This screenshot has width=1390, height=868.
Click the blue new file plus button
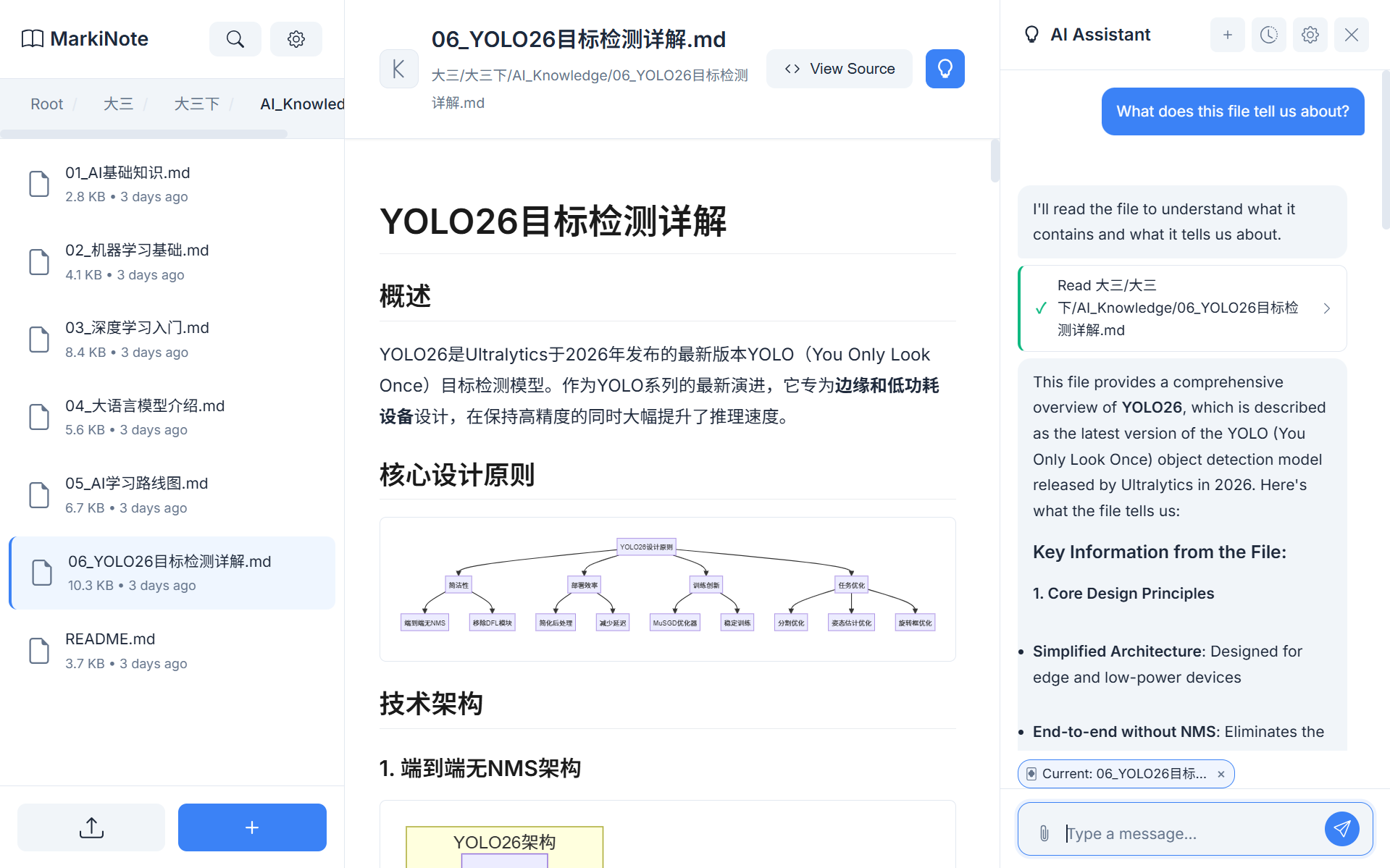[x=252, y=827]
